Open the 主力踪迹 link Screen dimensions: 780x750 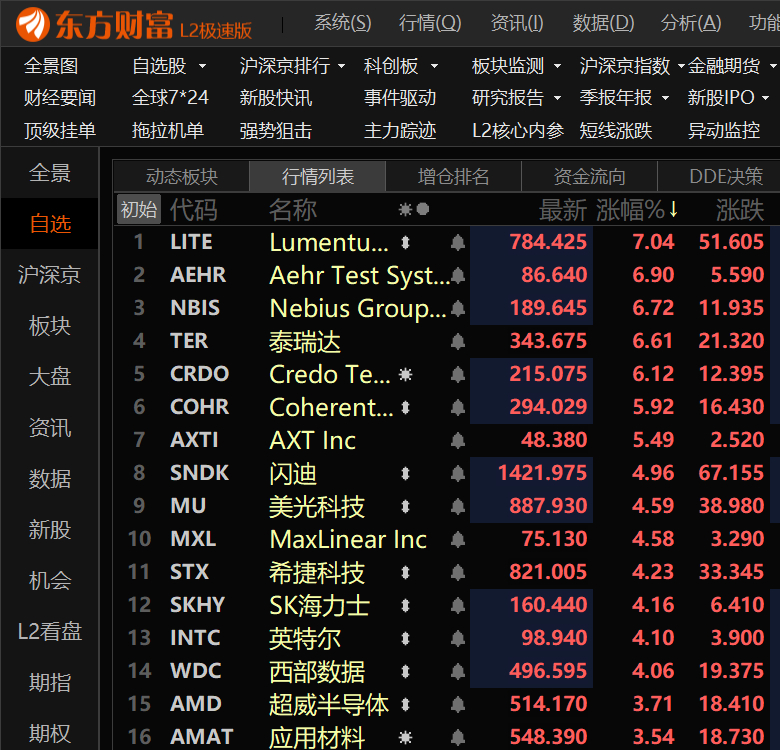point(400,131)
